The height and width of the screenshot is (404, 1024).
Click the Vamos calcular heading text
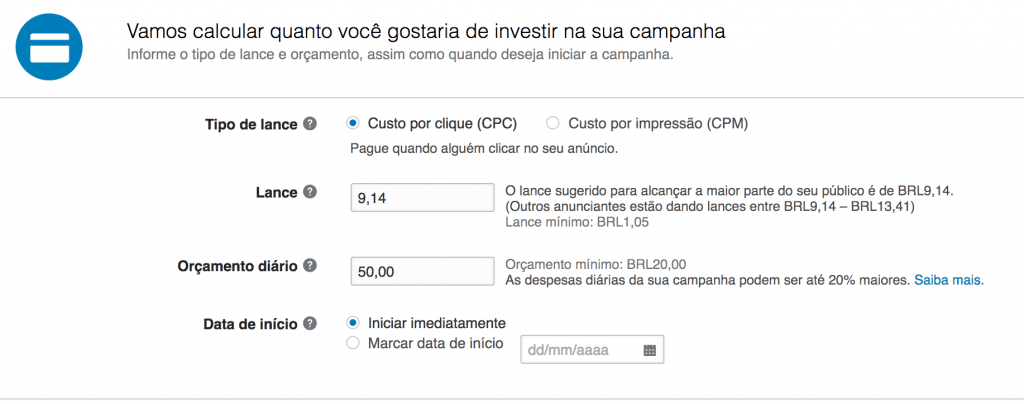[x=425, y=31]
